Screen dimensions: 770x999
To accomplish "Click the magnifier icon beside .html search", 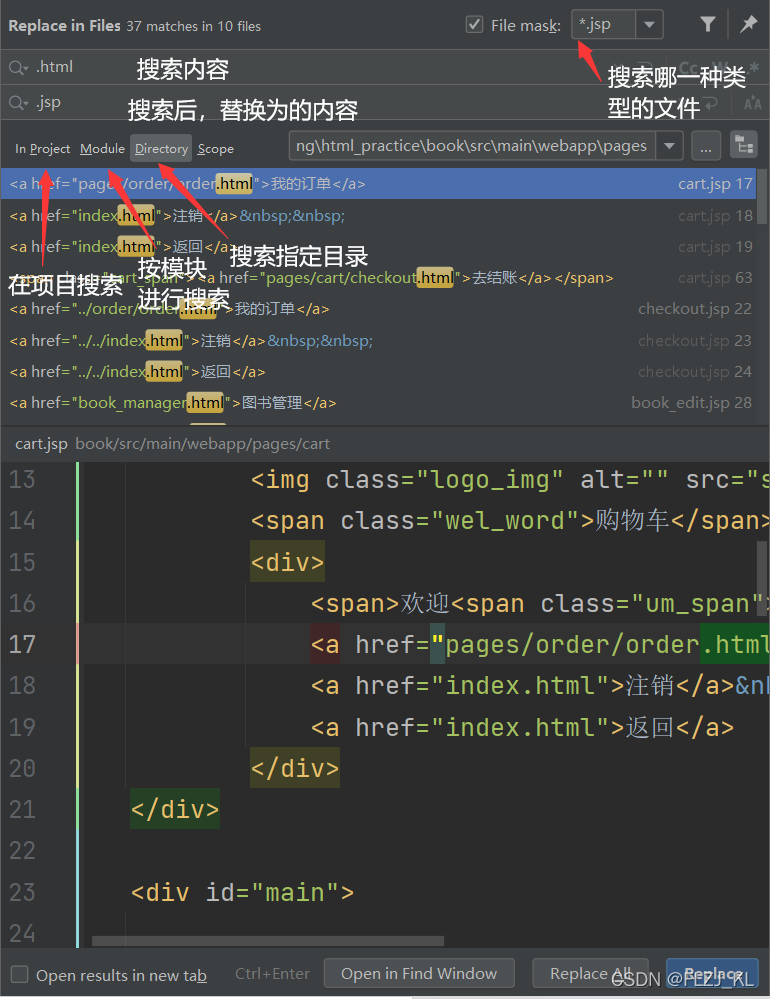I will click(18, 68).
